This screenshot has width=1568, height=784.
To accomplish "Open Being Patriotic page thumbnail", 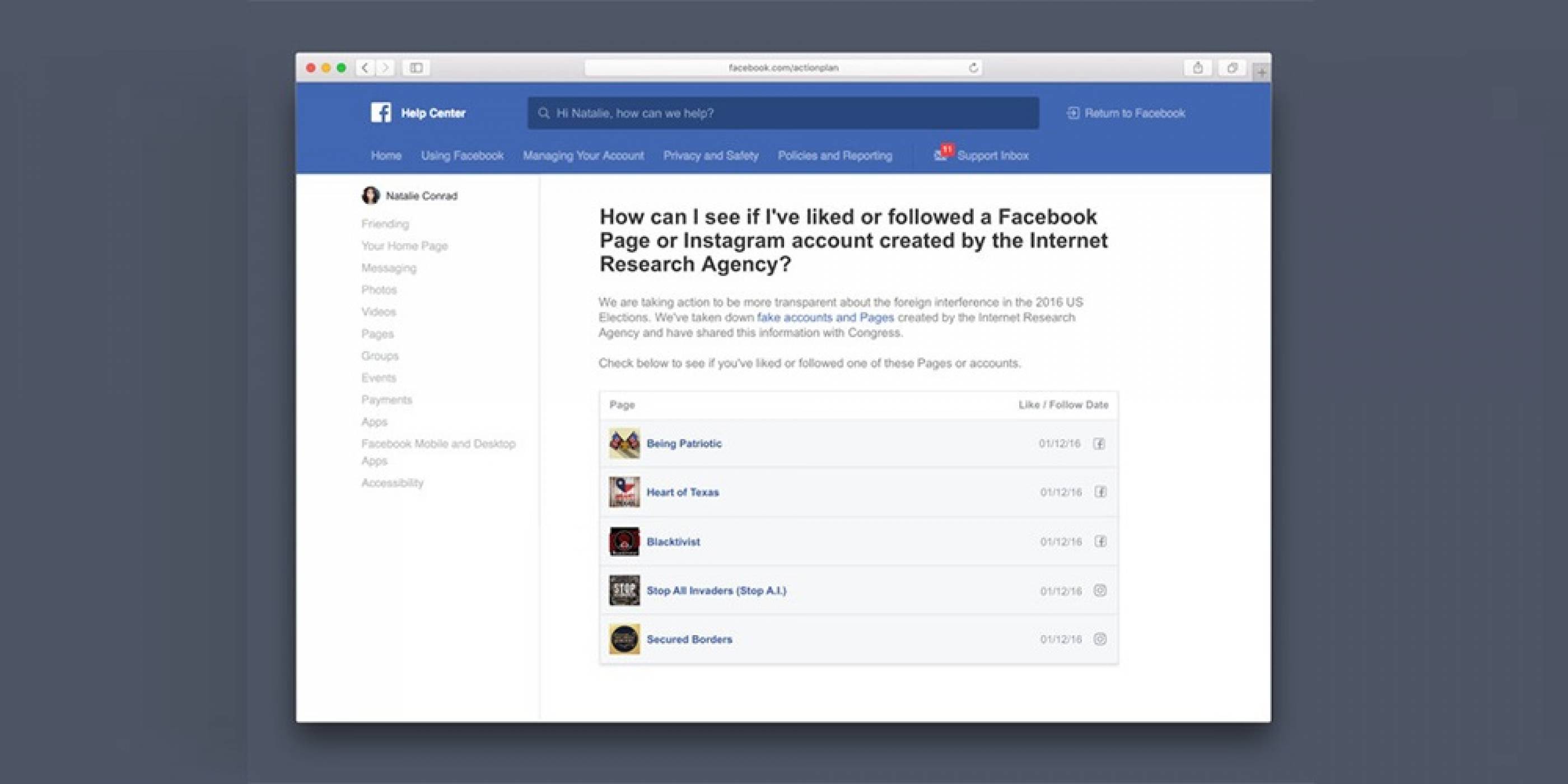I will point(624,443).
